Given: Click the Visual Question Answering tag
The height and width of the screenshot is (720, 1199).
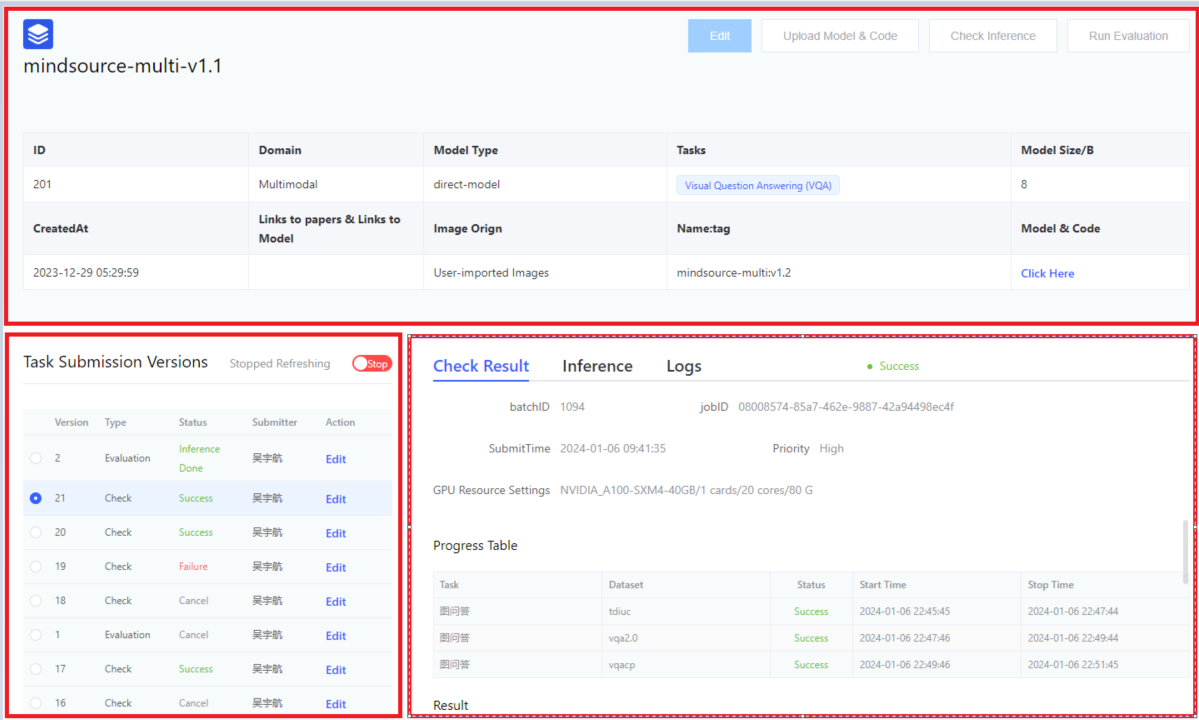Looking at the screenshot, I should click(758, 185).
